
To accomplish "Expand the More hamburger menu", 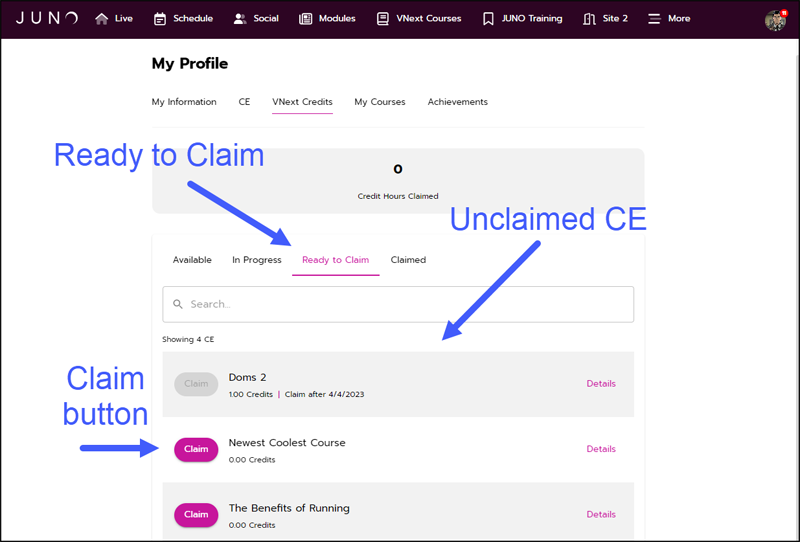I will tap(654, 19).
